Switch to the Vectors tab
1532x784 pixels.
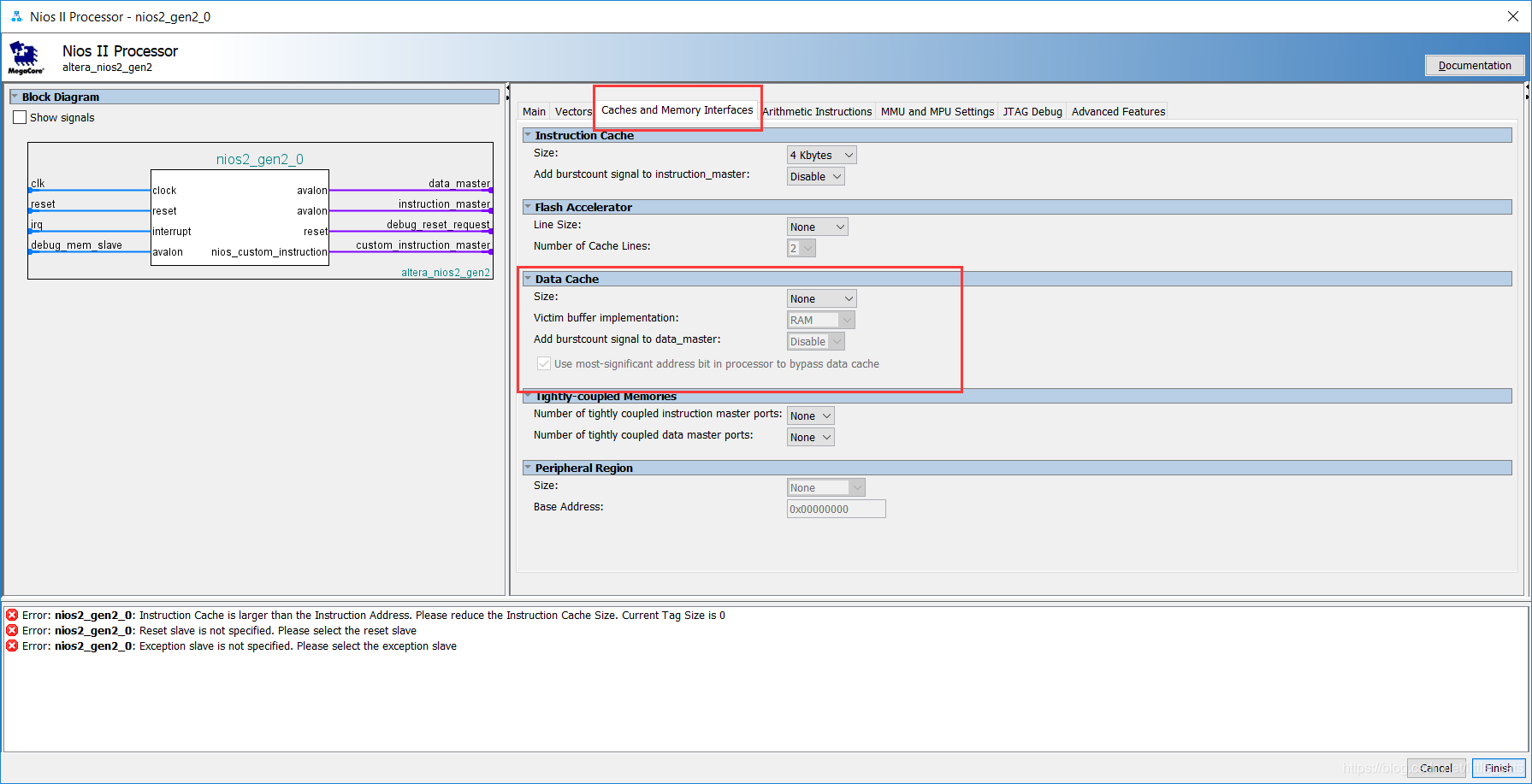(x=573, y=111)
